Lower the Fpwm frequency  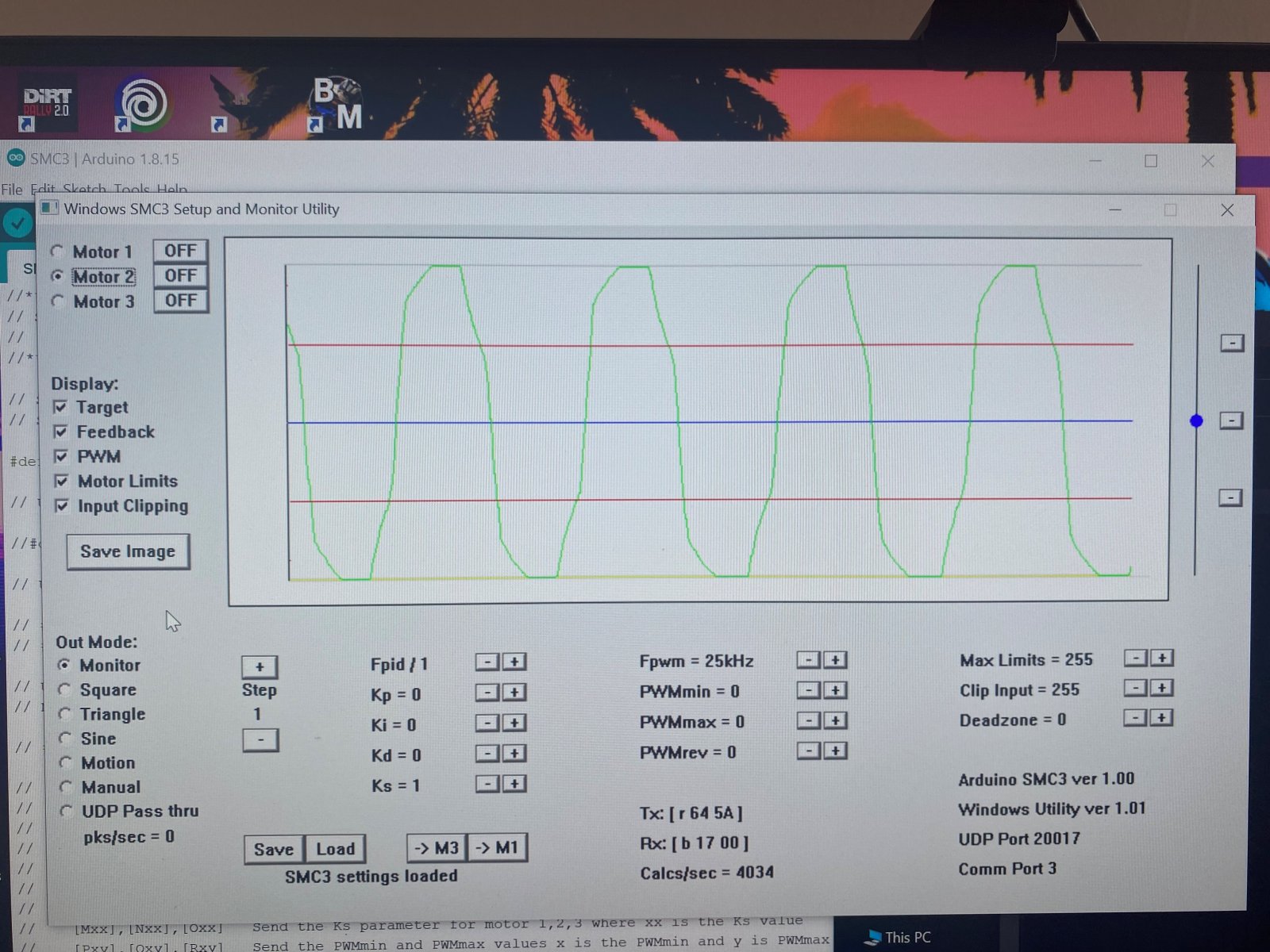[808, 660]
